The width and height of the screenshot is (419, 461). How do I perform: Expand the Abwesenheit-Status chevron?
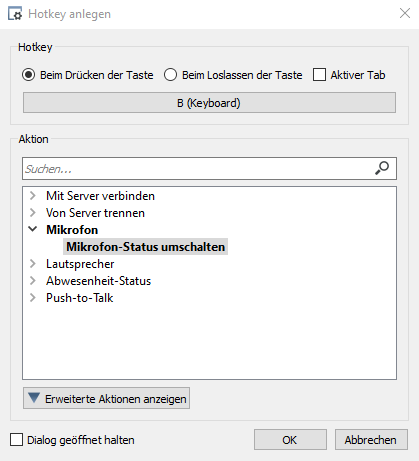click(x=33, y=280)
